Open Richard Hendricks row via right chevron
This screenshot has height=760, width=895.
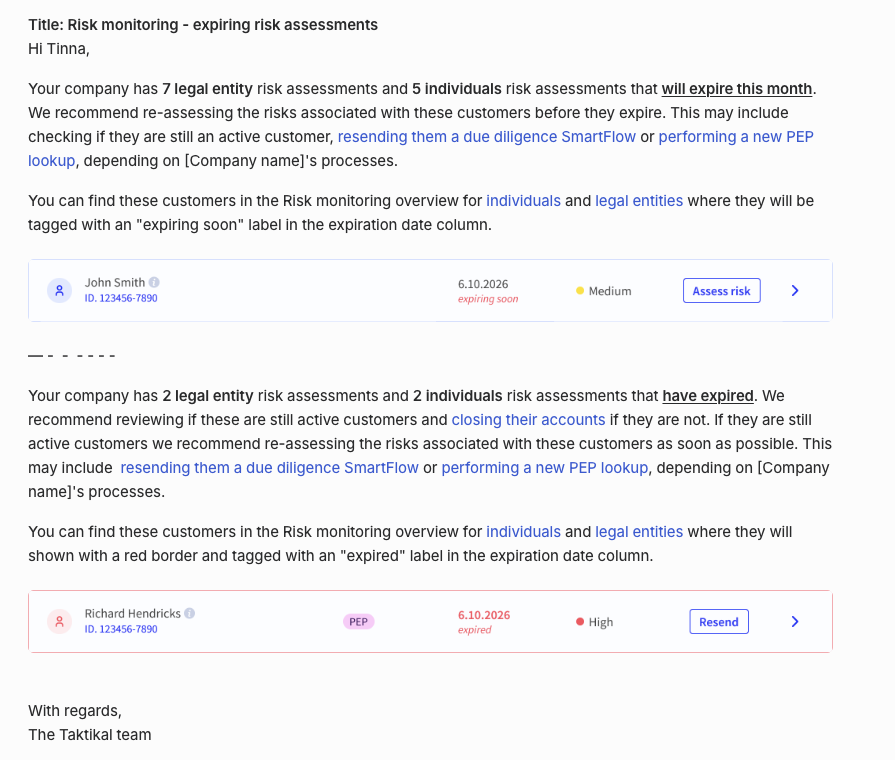click(795, 622)
